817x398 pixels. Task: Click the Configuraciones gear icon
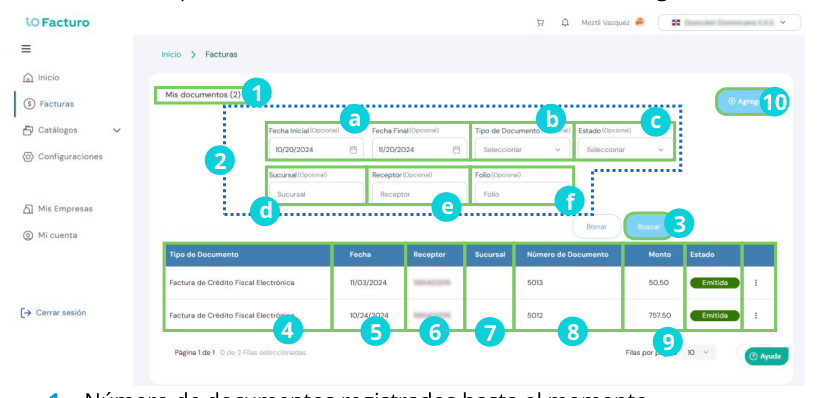[28, 157]
